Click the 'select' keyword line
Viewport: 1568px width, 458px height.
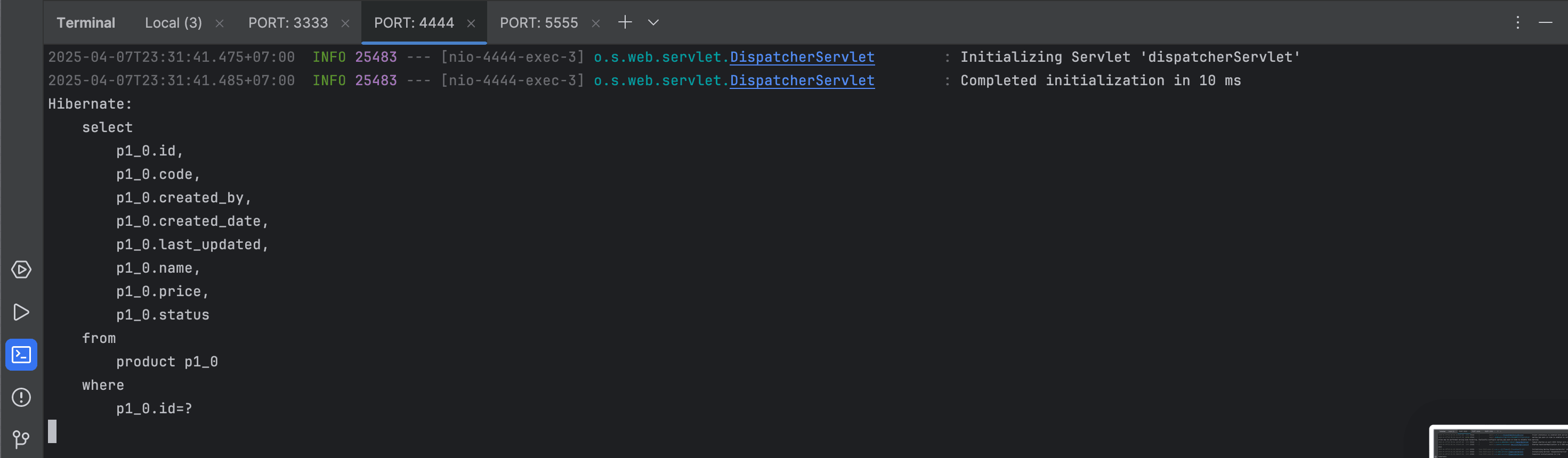pyautogui.click(x=107, y=127)
